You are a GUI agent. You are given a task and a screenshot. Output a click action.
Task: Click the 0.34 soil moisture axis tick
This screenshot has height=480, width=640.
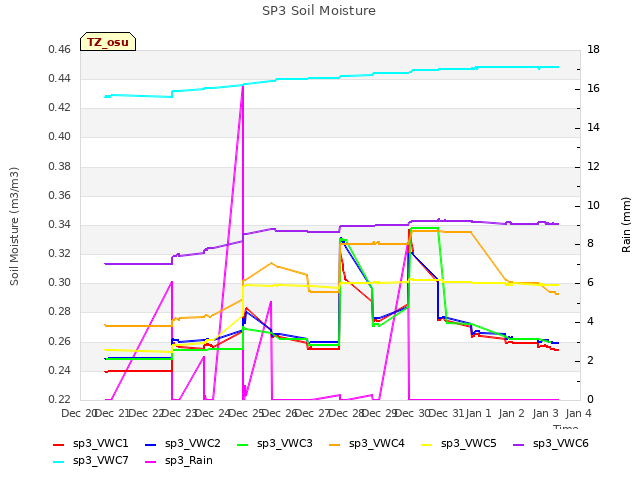point(59,224)
